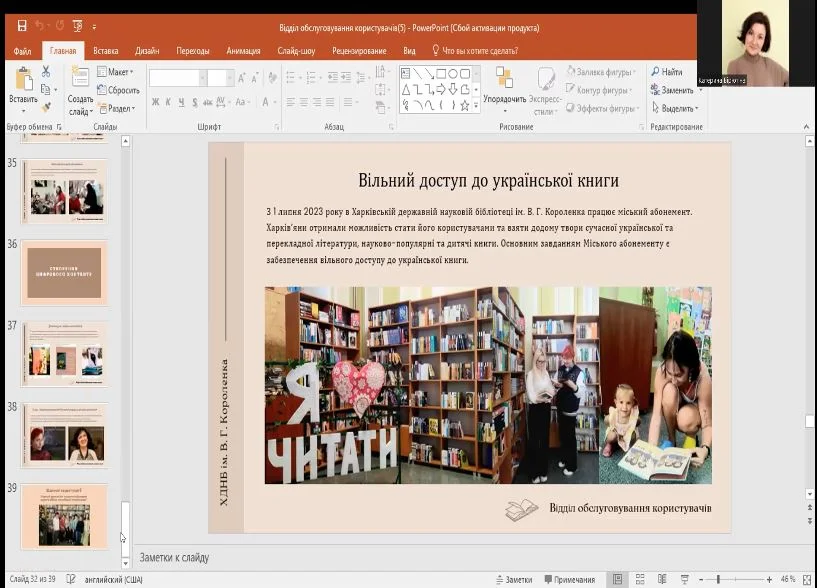Open the Раздел section dropdown
This screenshot has width=817, height=588.
(x=118, y=108)
